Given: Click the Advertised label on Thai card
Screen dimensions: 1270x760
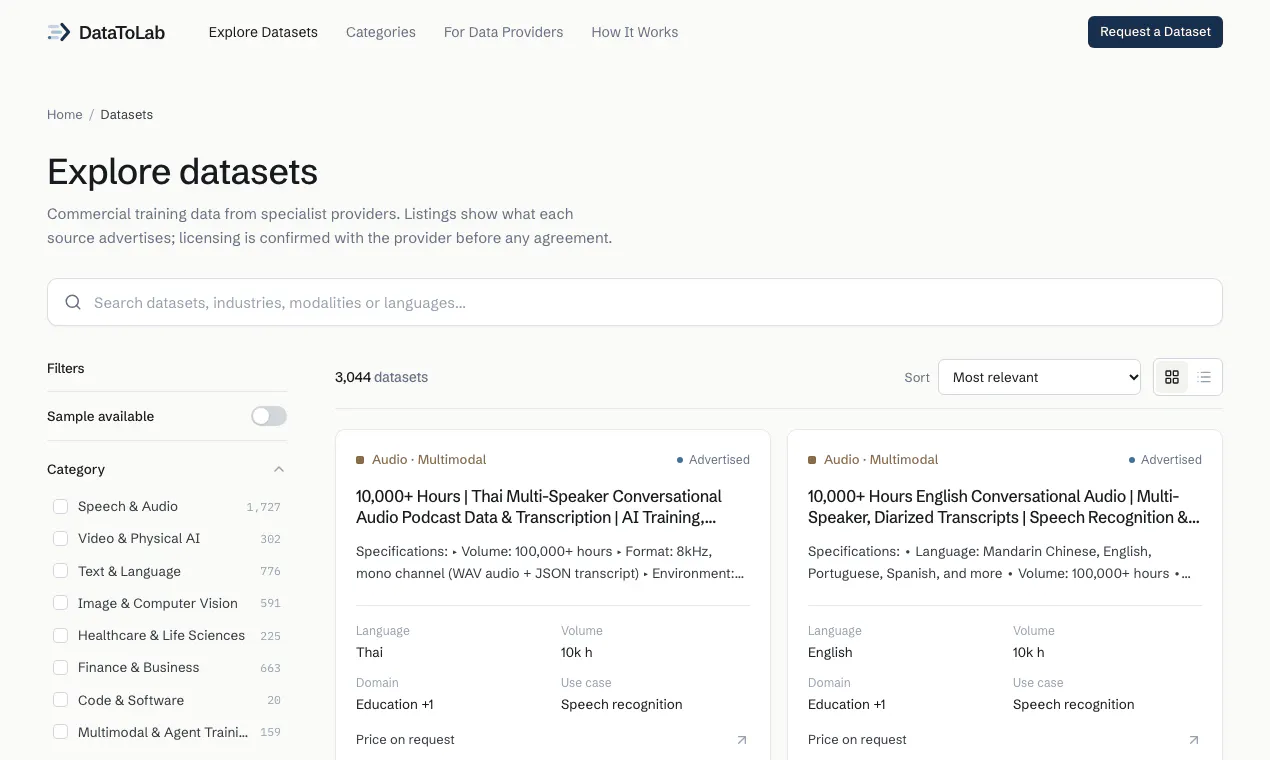Looking at the screenshot, I should click(x=719, y=460).
